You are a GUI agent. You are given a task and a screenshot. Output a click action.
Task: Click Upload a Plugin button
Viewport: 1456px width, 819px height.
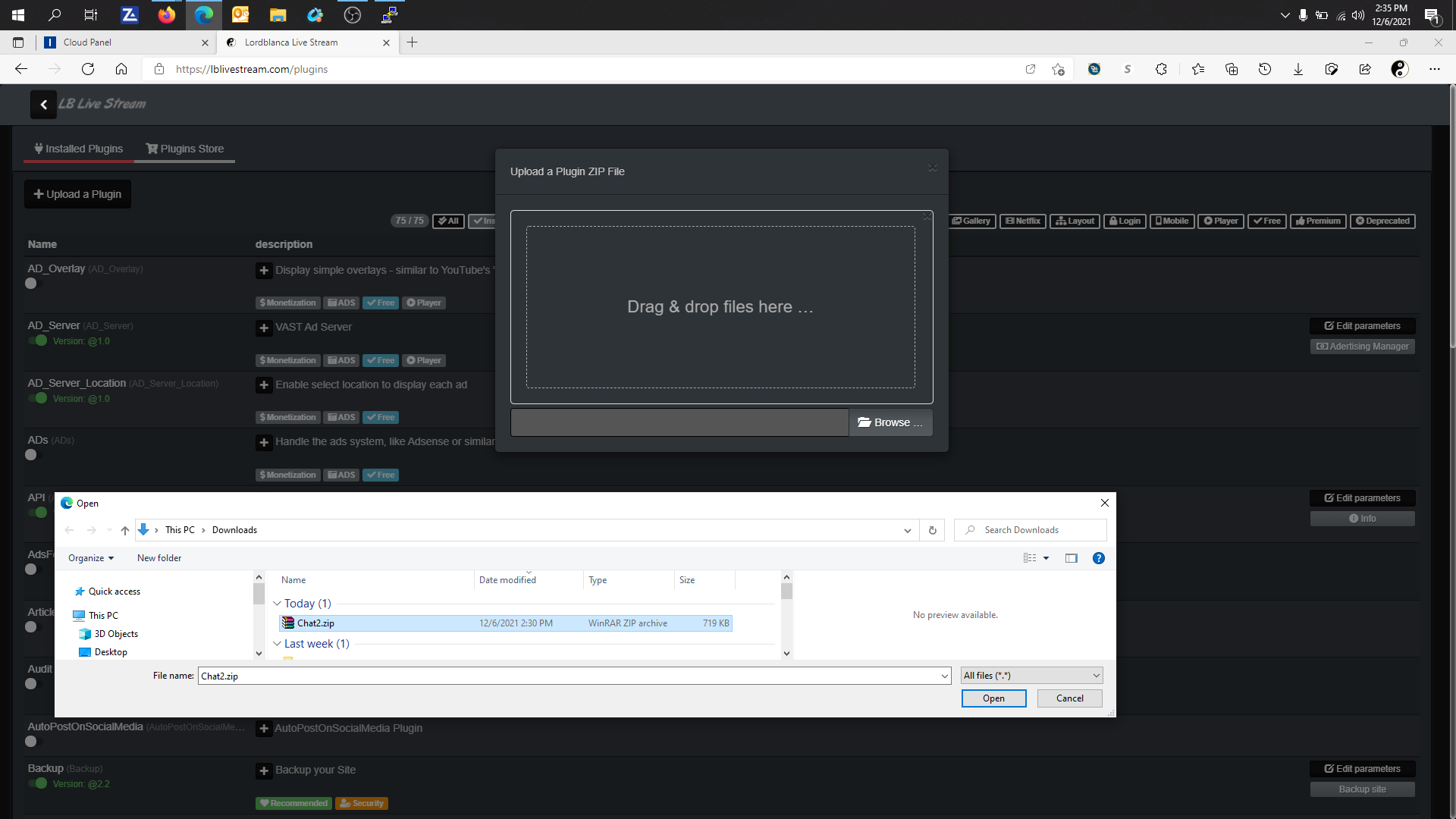coord(77,194)
